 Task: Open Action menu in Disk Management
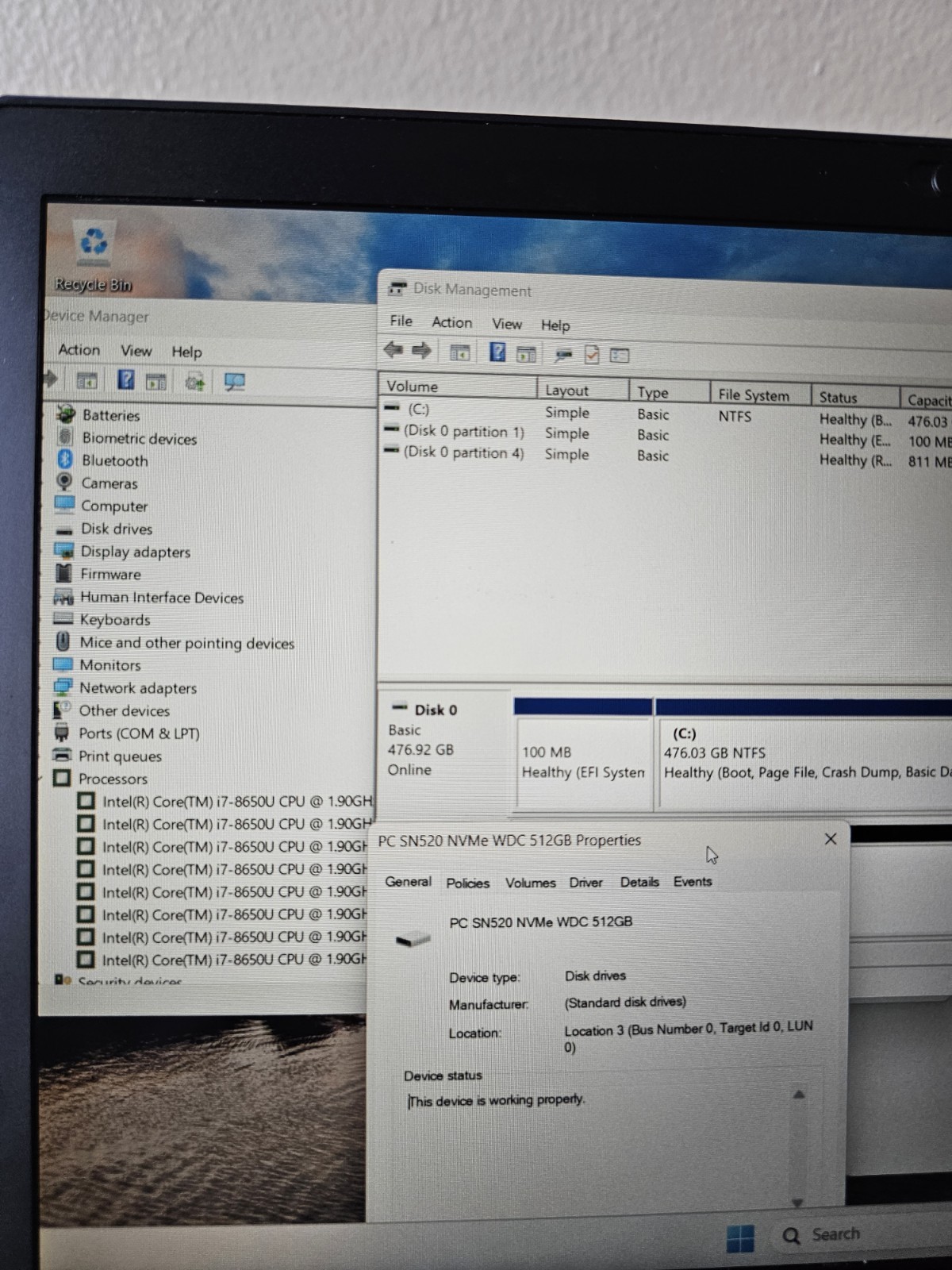(x=451, y=322)
